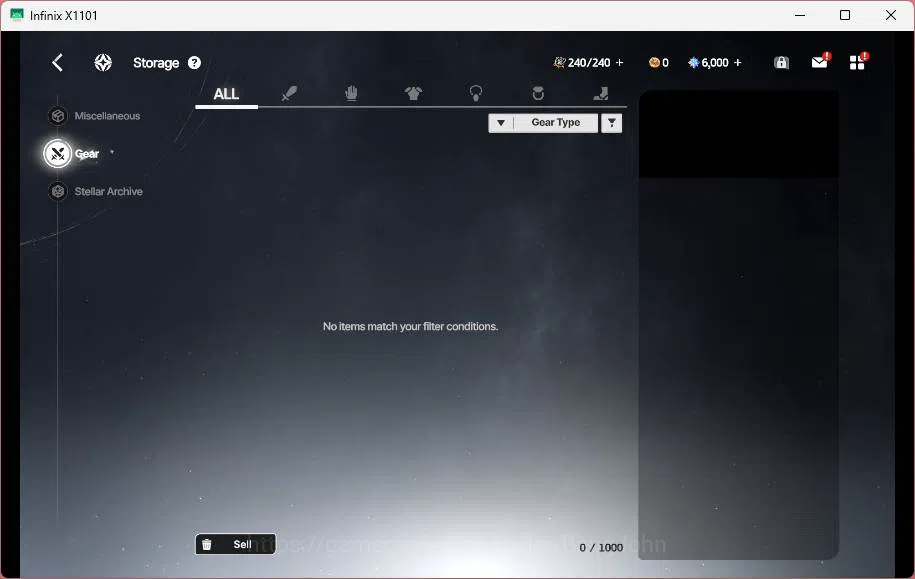Open the Storage help question mark
915x579 pixels.
[194, 62]
